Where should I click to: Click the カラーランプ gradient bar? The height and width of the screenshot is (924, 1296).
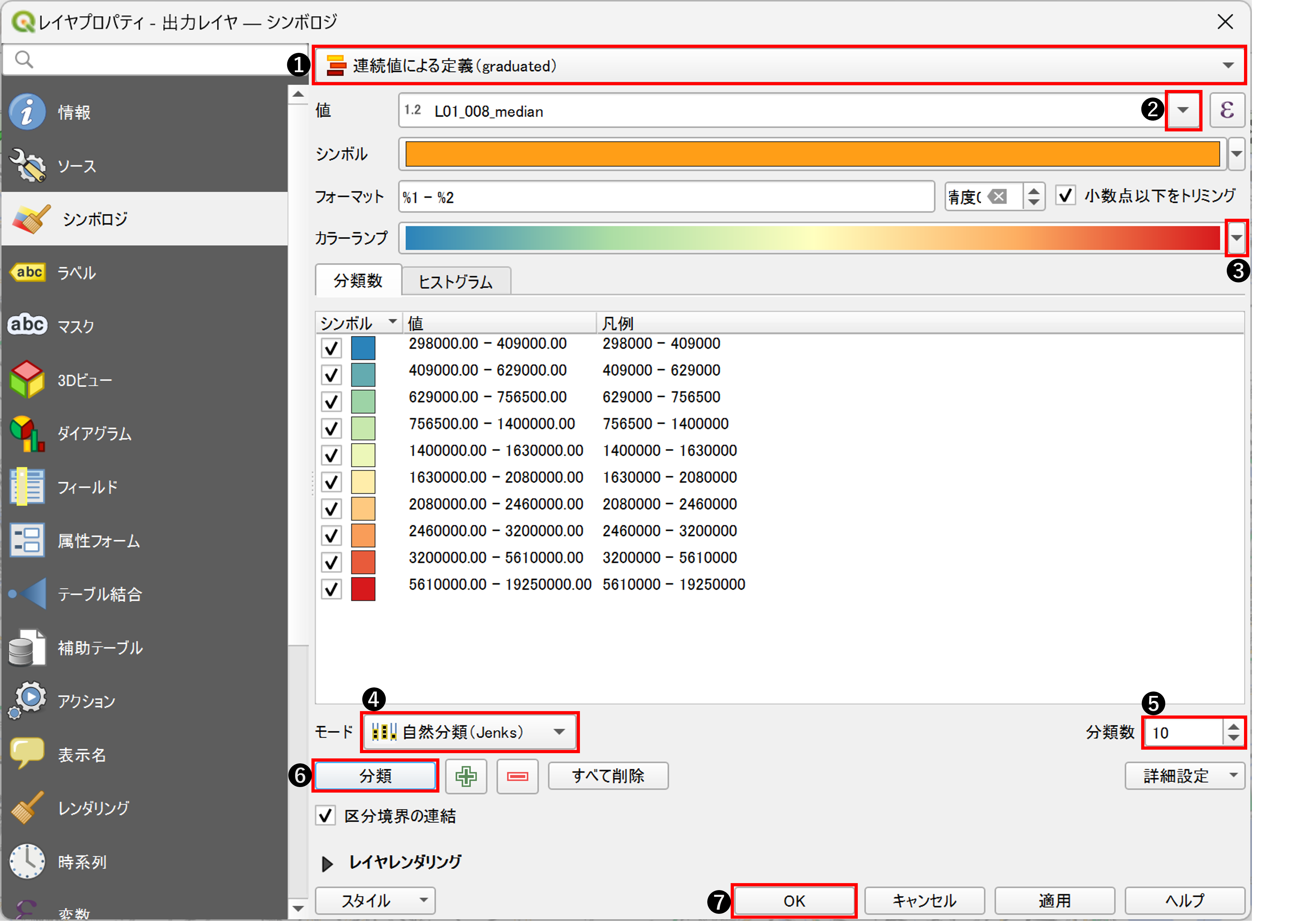(812, 238)
